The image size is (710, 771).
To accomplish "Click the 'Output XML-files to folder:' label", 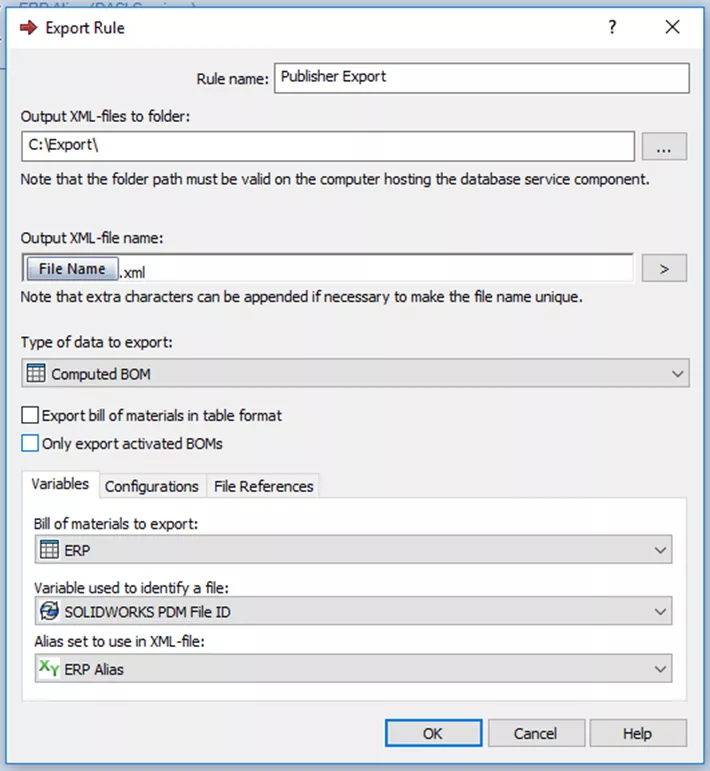I will point(105,117).
